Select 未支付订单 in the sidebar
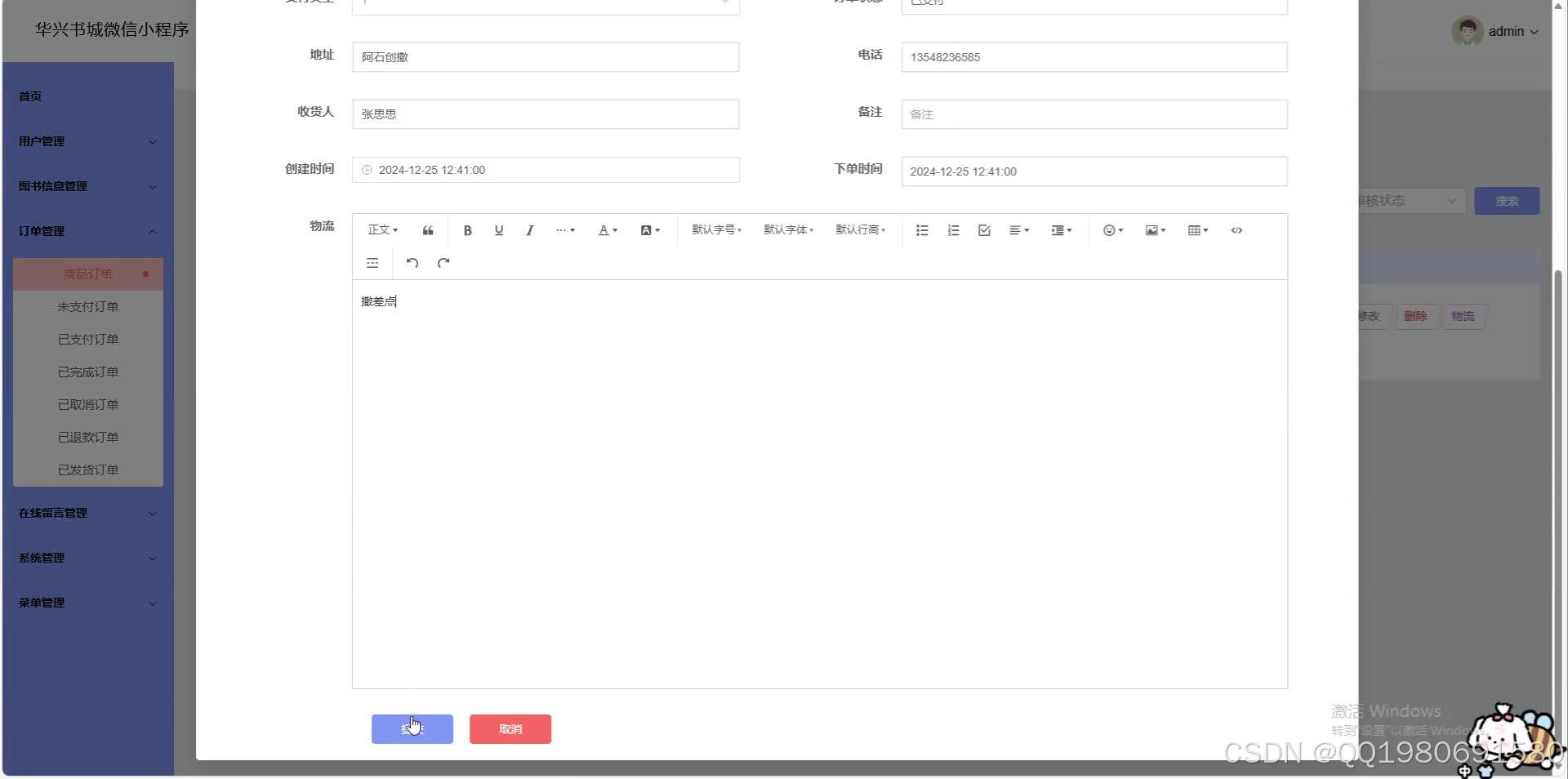Image resolution: width=1568 pixels, height=779 pixels. pyautogui.click(x=88, y=307)
